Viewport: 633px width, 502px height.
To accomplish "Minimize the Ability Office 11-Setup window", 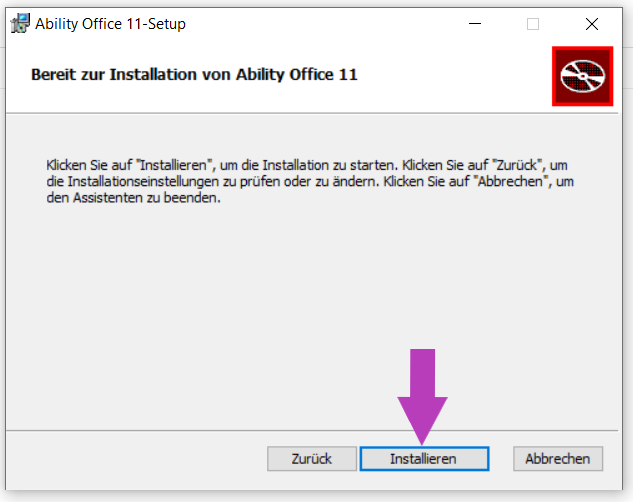I will coord(475,24).
